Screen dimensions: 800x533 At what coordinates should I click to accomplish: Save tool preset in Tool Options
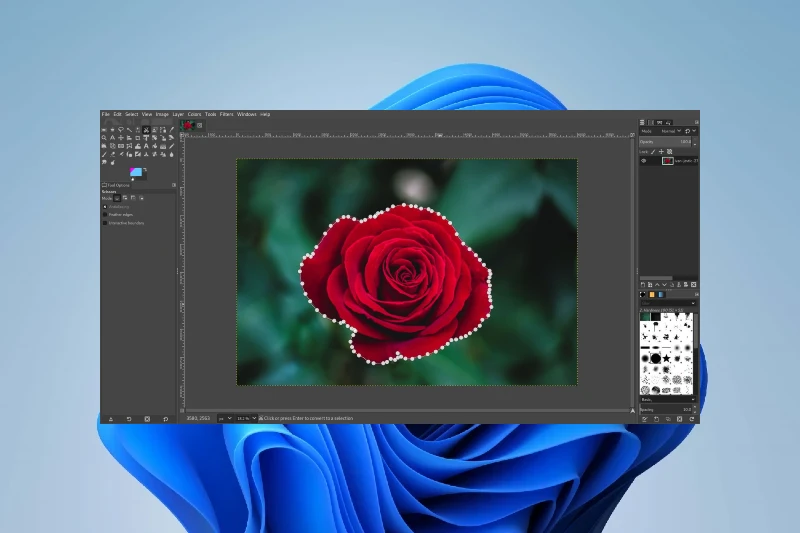111,419
